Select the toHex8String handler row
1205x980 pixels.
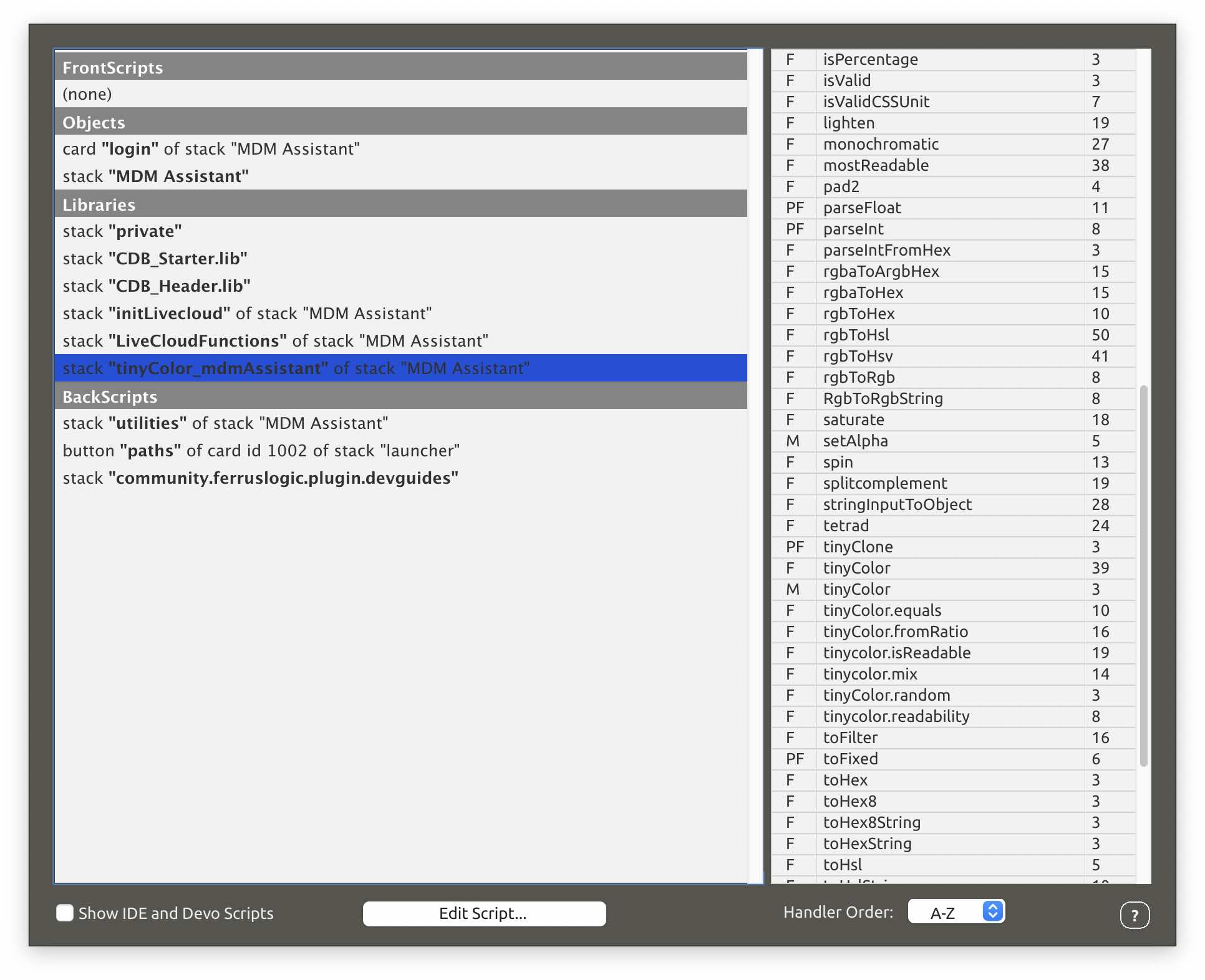tap(871, 822)
